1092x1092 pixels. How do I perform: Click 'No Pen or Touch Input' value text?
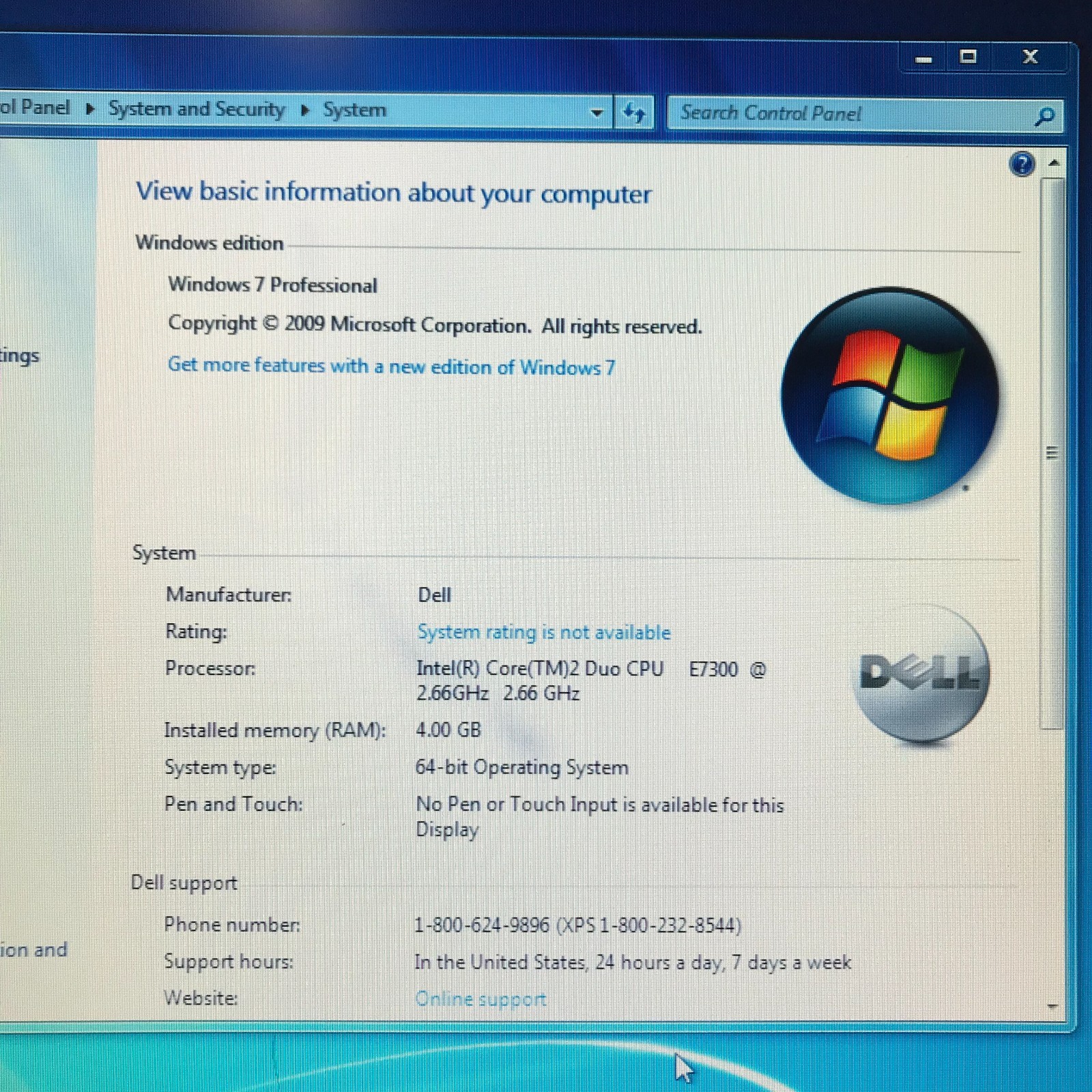(x=599, y=817)
